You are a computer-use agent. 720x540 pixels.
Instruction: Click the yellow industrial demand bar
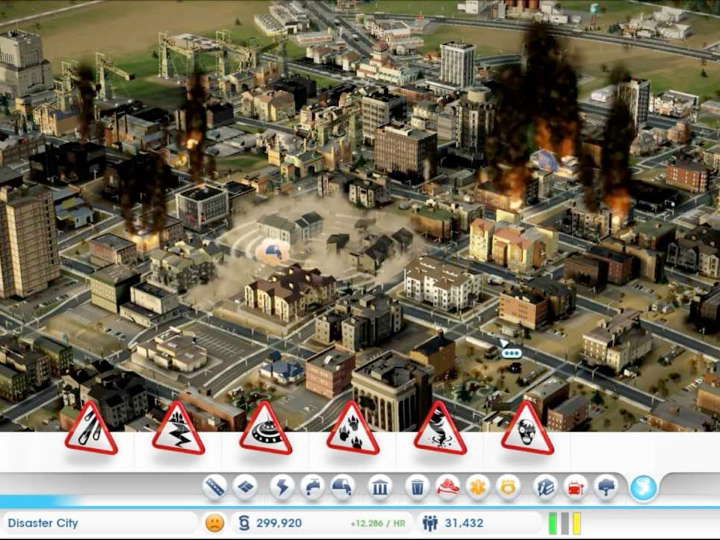[x=577, y=523]
